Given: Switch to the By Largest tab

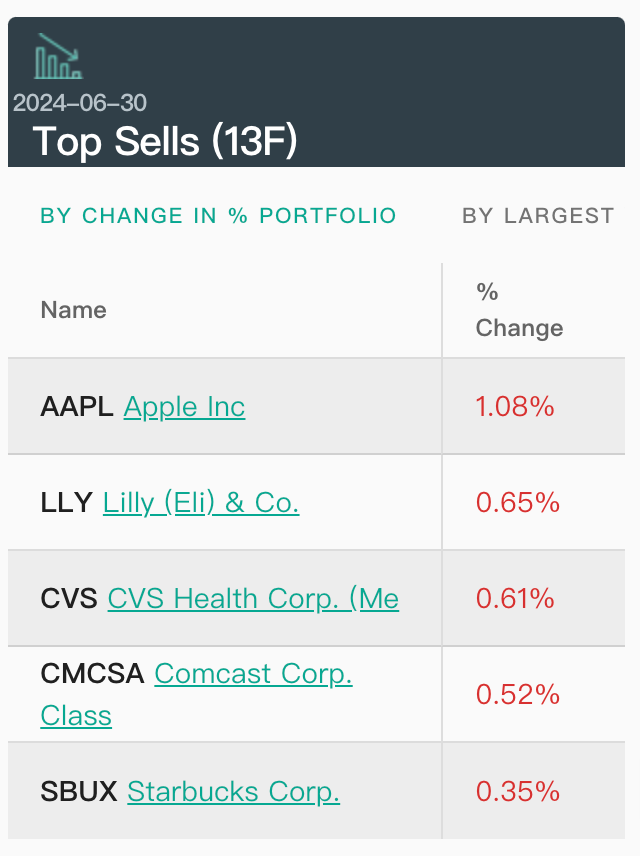Looking at the screenshot, I should 537,216.
